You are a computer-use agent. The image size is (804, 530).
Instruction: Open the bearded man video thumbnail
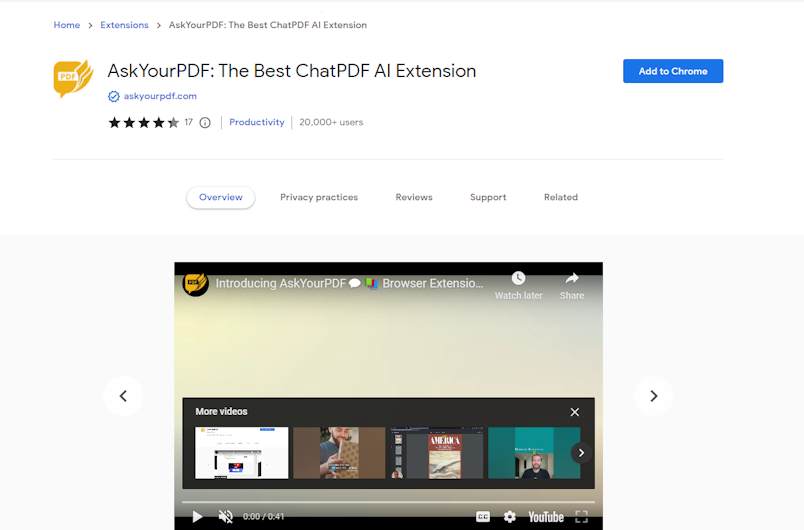click(339, 453)
